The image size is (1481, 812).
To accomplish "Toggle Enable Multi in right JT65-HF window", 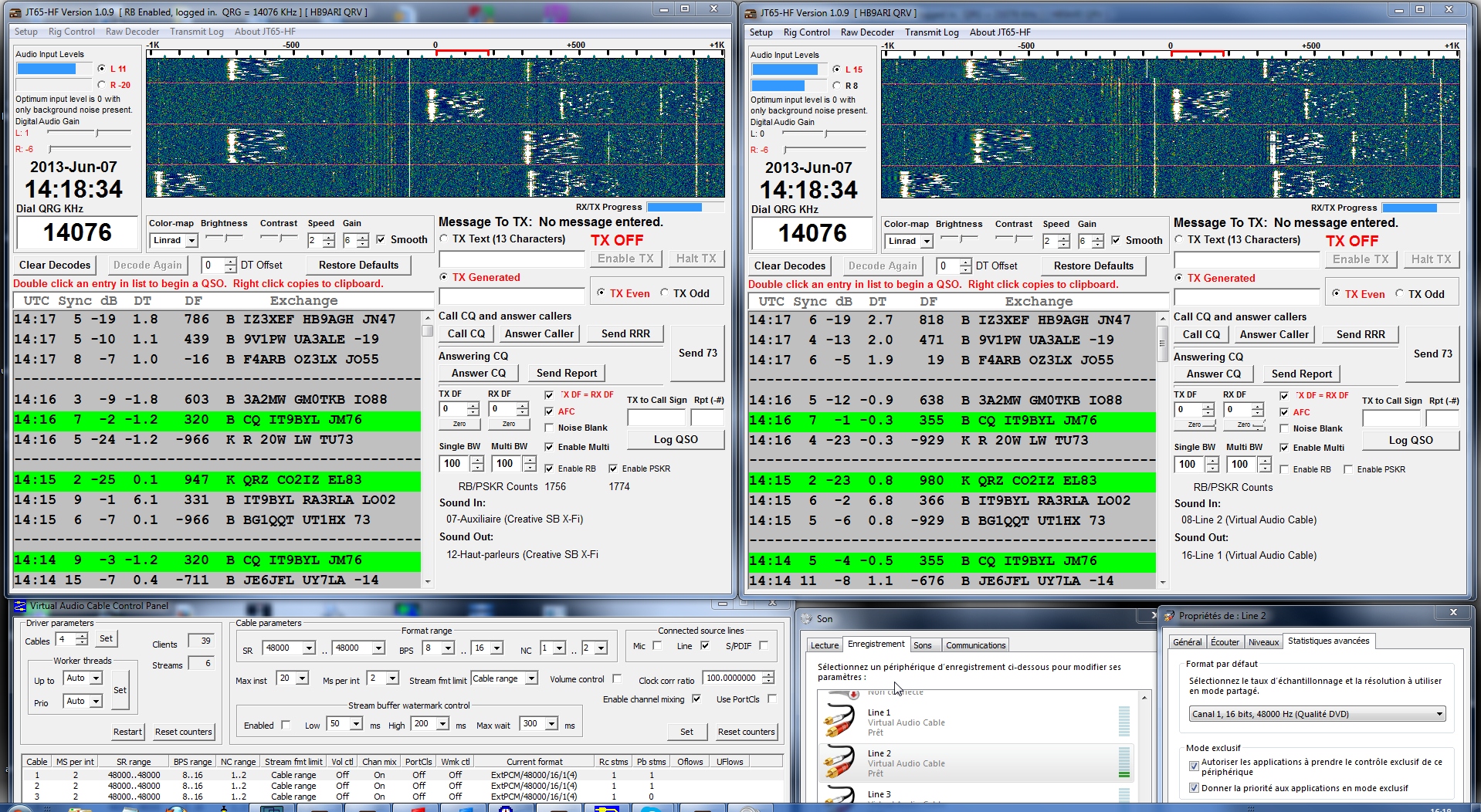I will coord(1284,448).
